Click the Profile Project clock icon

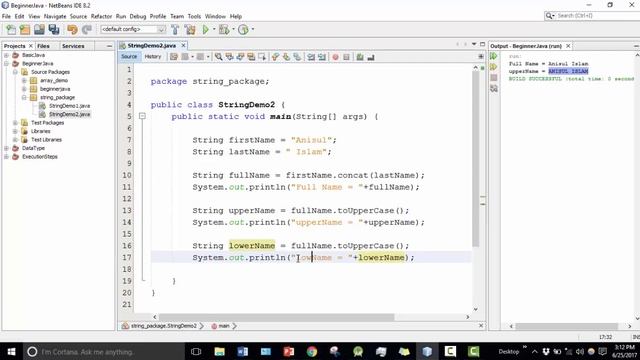(x=243, y=29)
